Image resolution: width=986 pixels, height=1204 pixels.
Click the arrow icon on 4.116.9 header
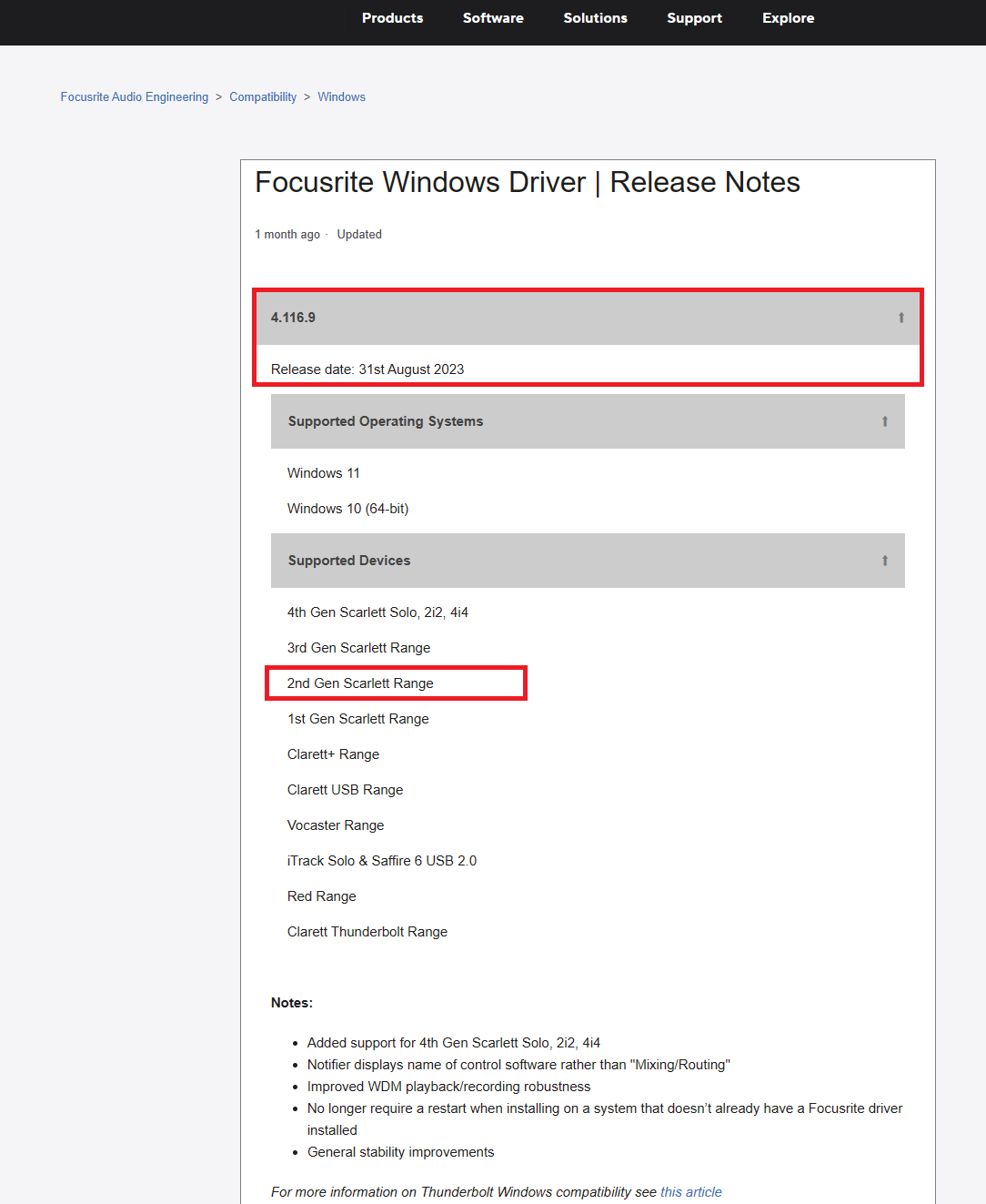[901, 318]
